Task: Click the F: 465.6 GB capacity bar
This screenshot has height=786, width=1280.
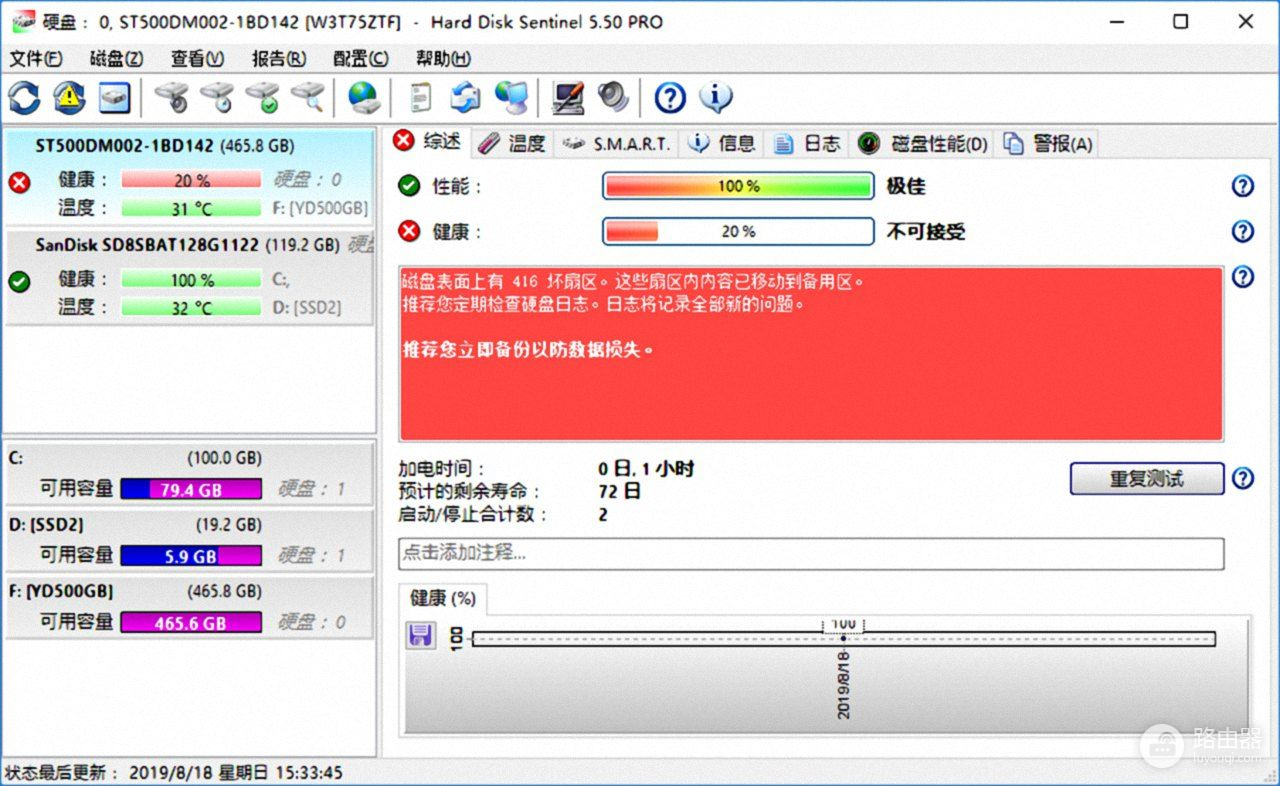Action: tap(191, 622)
